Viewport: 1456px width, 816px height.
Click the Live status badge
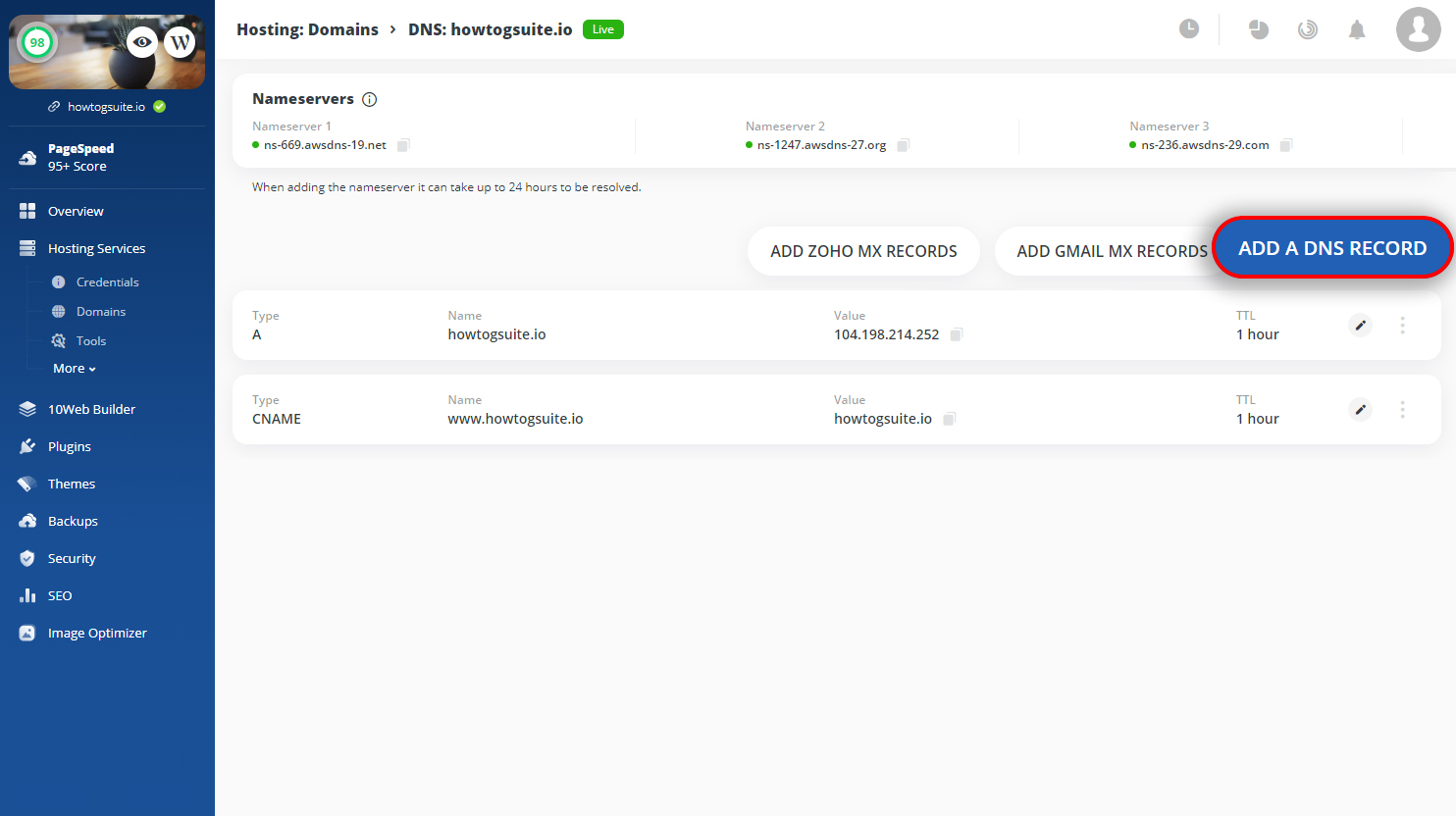tap(603, 29)
